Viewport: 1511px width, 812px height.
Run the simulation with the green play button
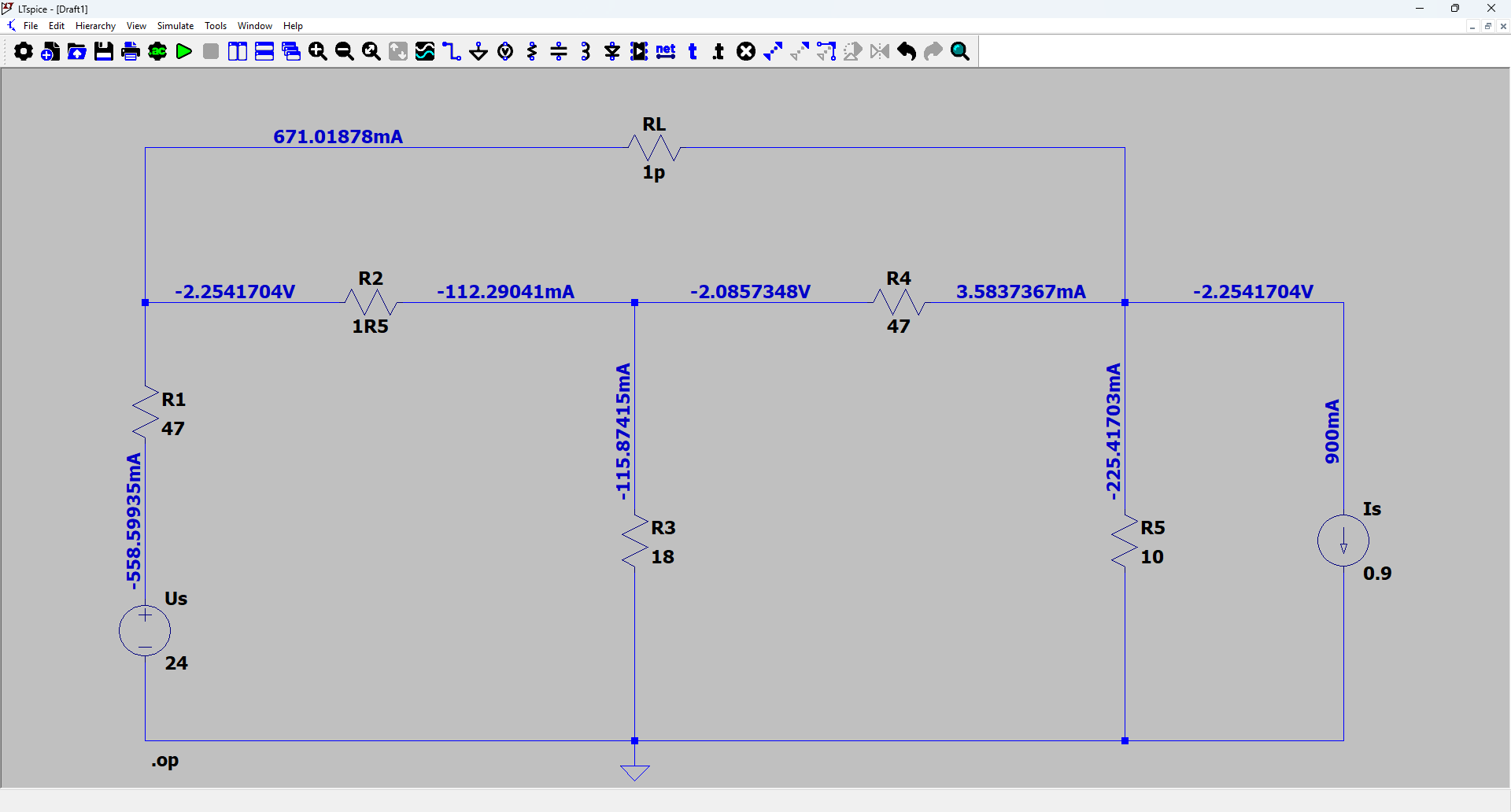184,52
